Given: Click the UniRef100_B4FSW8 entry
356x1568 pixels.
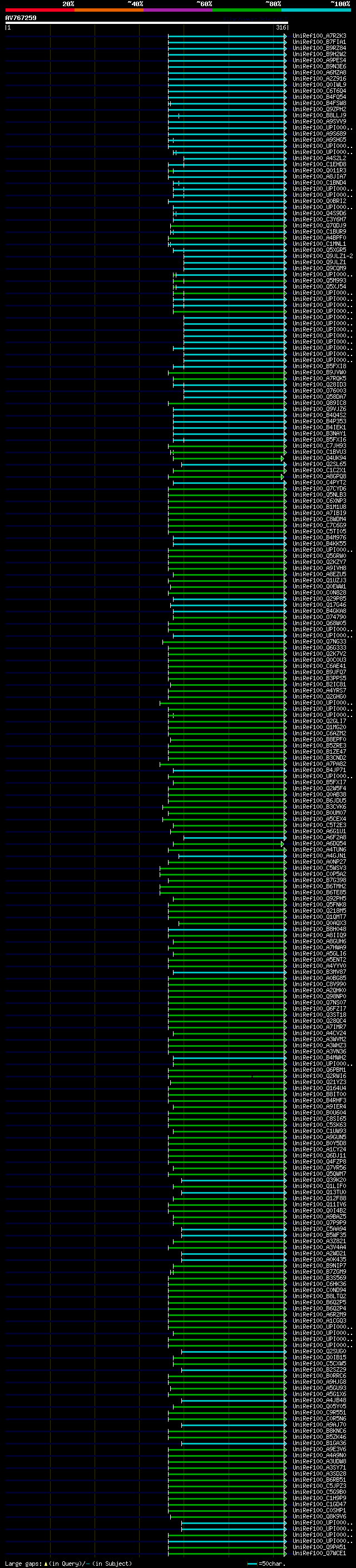Looking at the screenshot, I should [319, 103].
